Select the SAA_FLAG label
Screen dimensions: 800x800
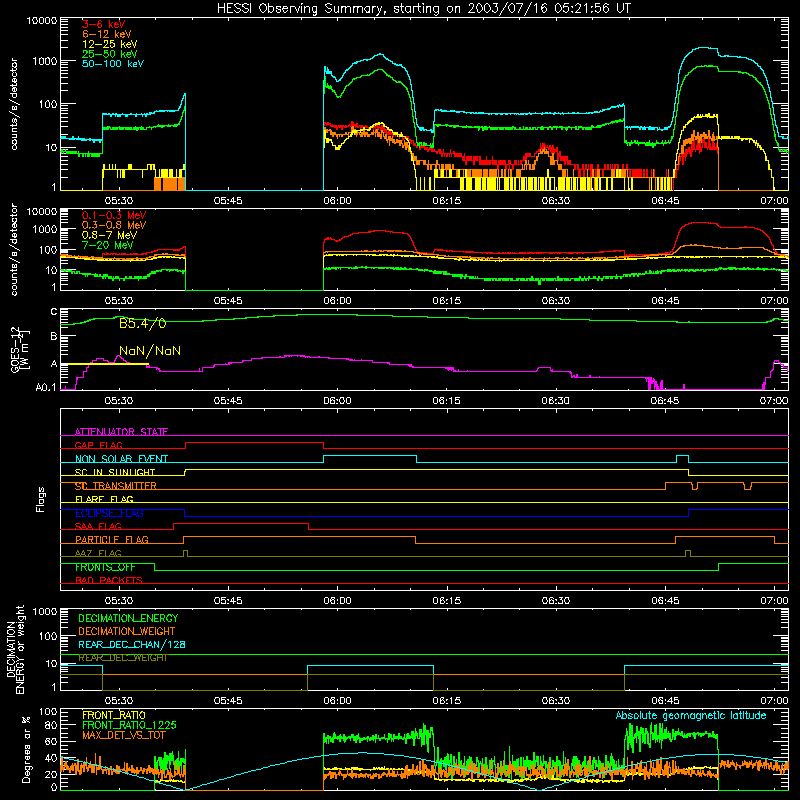point(98,526)
